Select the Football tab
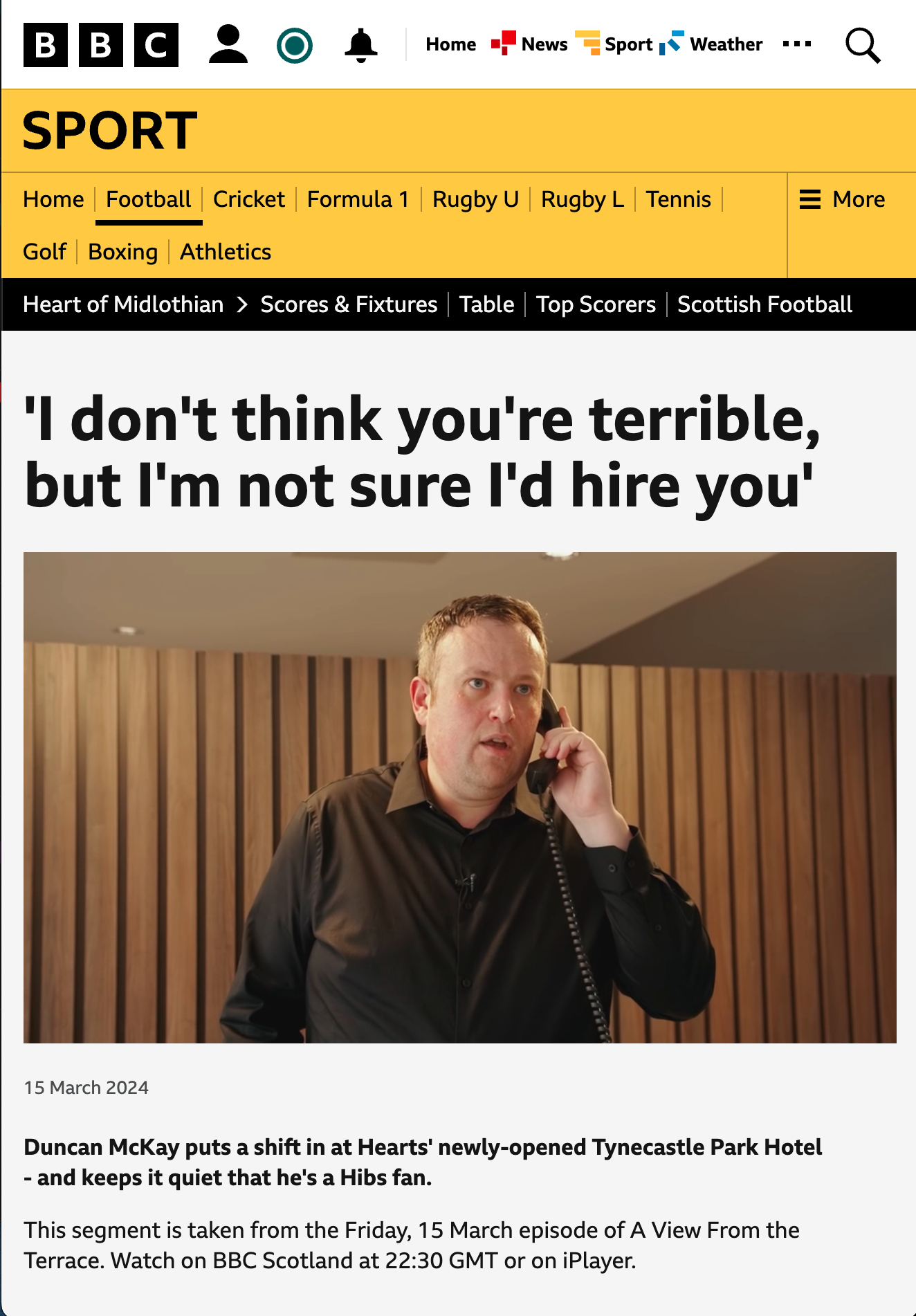Screen dimensions: 916x1316 [149, 199]
